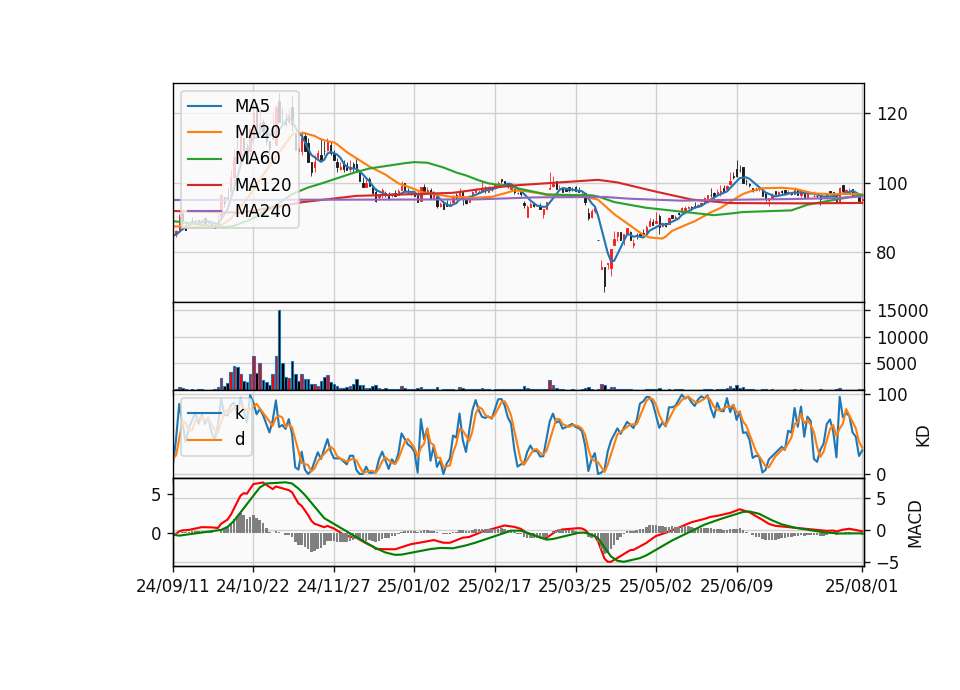
Task: Click the k legend entry in KD panel
Action: 239,413
